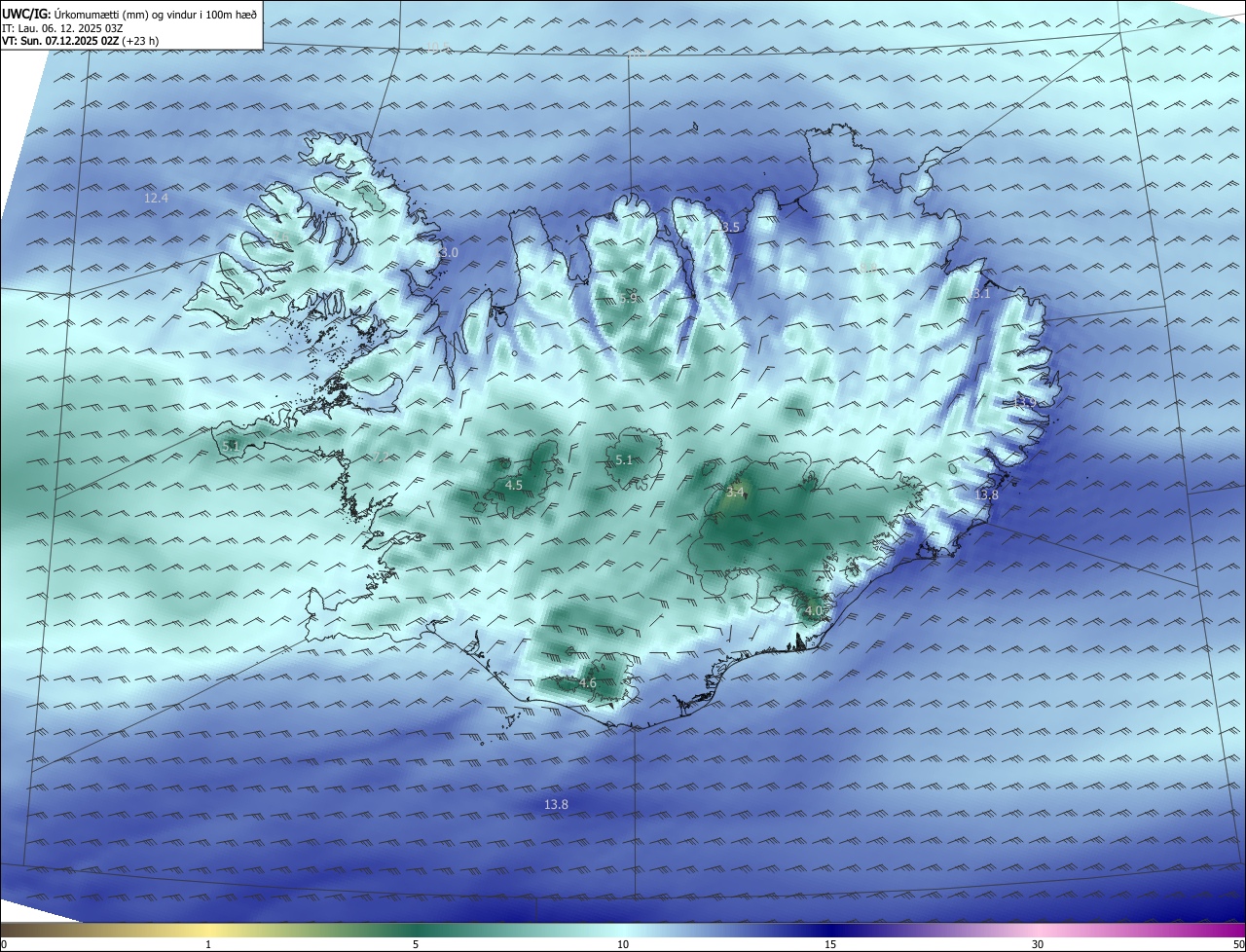Select the 4.5 value label on the map

point(514,485)
